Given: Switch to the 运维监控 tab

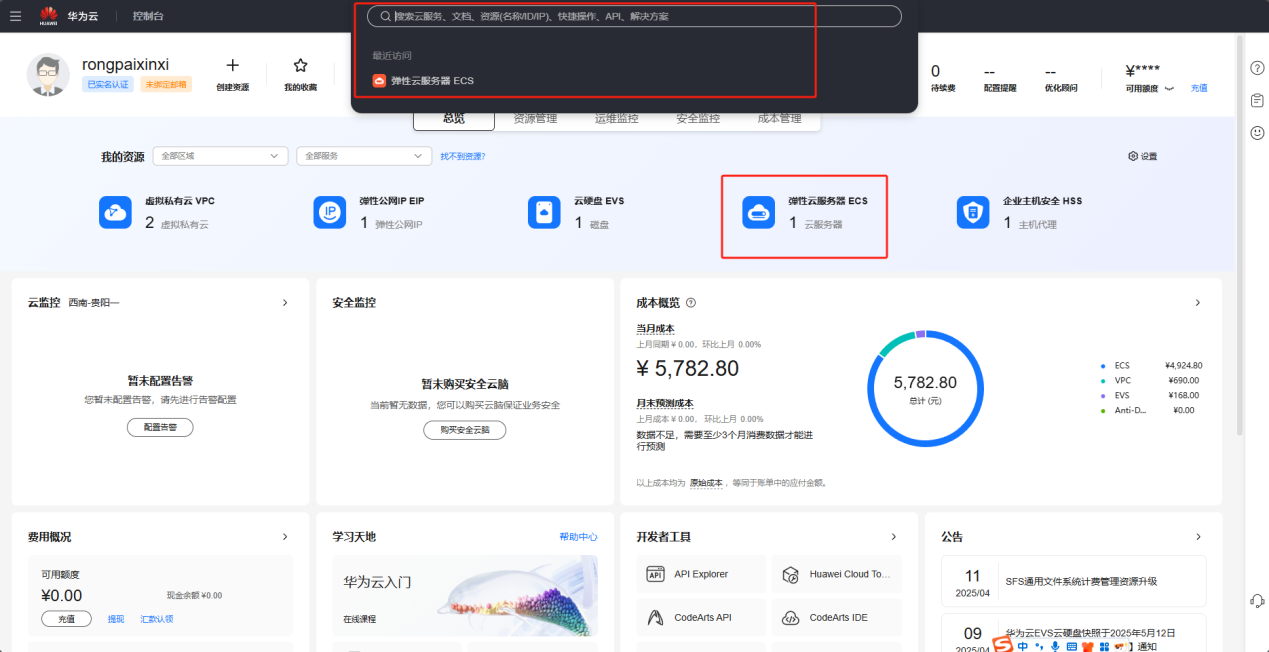Looking at the screenshot, I should (x=616, y=119).
